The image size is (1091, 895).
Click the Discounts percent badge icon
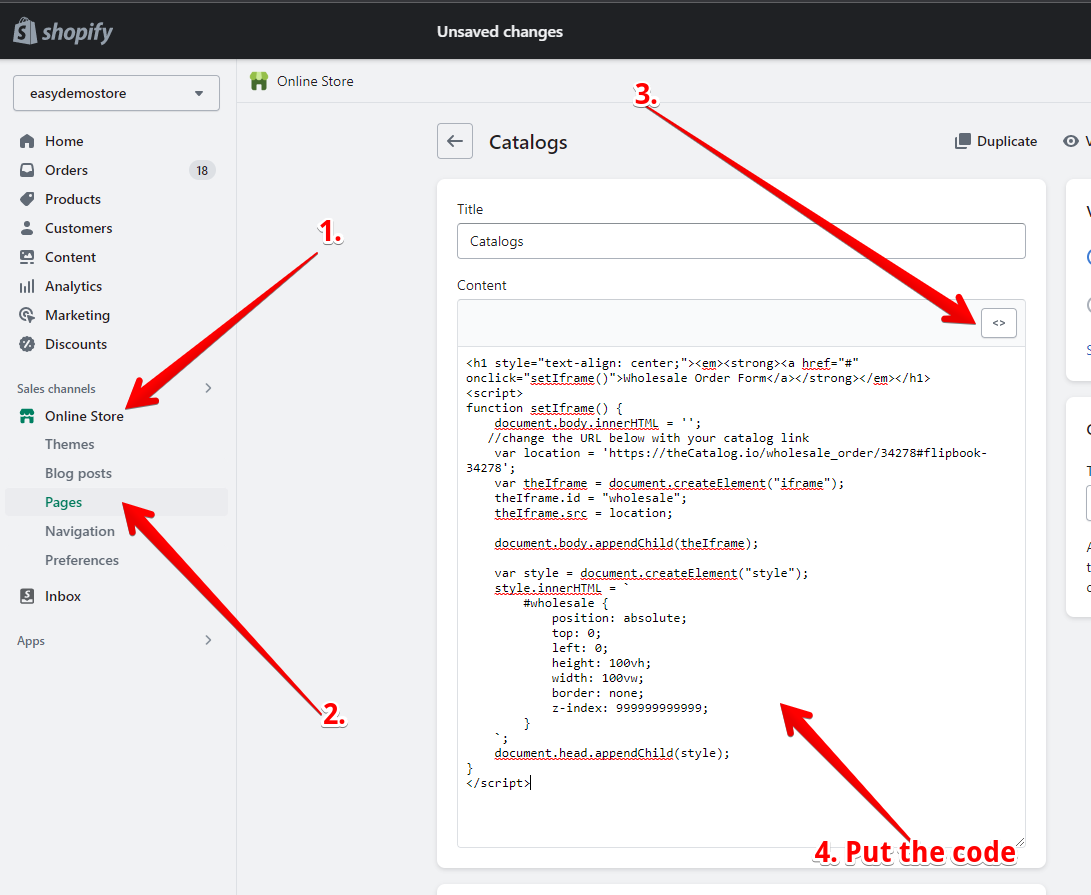pos(27,344)
